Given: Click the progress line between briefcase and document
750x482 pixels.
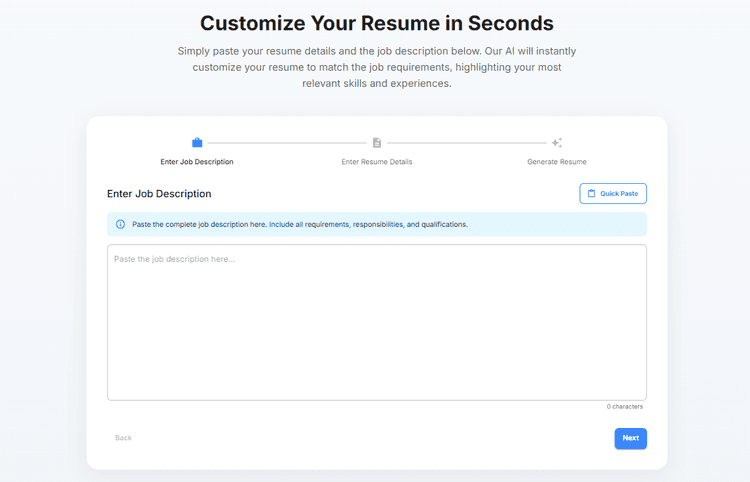Looking at the screenshot, I should pyautogui.click(x=287, y=143).
